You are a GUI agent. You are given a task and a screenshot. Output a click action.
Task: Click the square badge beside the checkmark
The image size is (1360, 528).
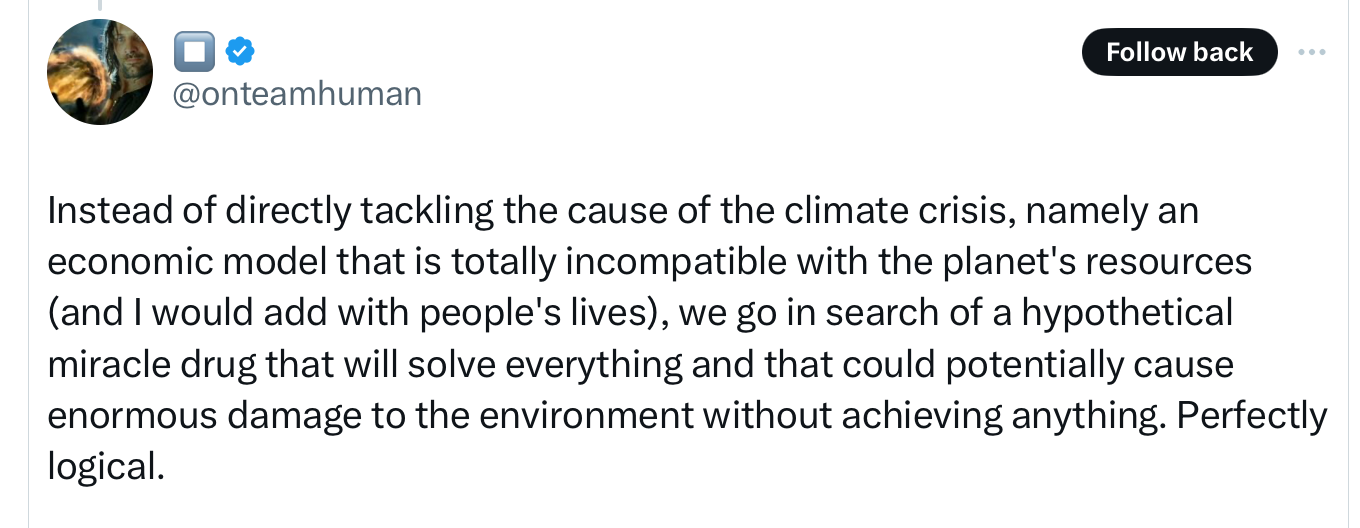click(195, 51)
